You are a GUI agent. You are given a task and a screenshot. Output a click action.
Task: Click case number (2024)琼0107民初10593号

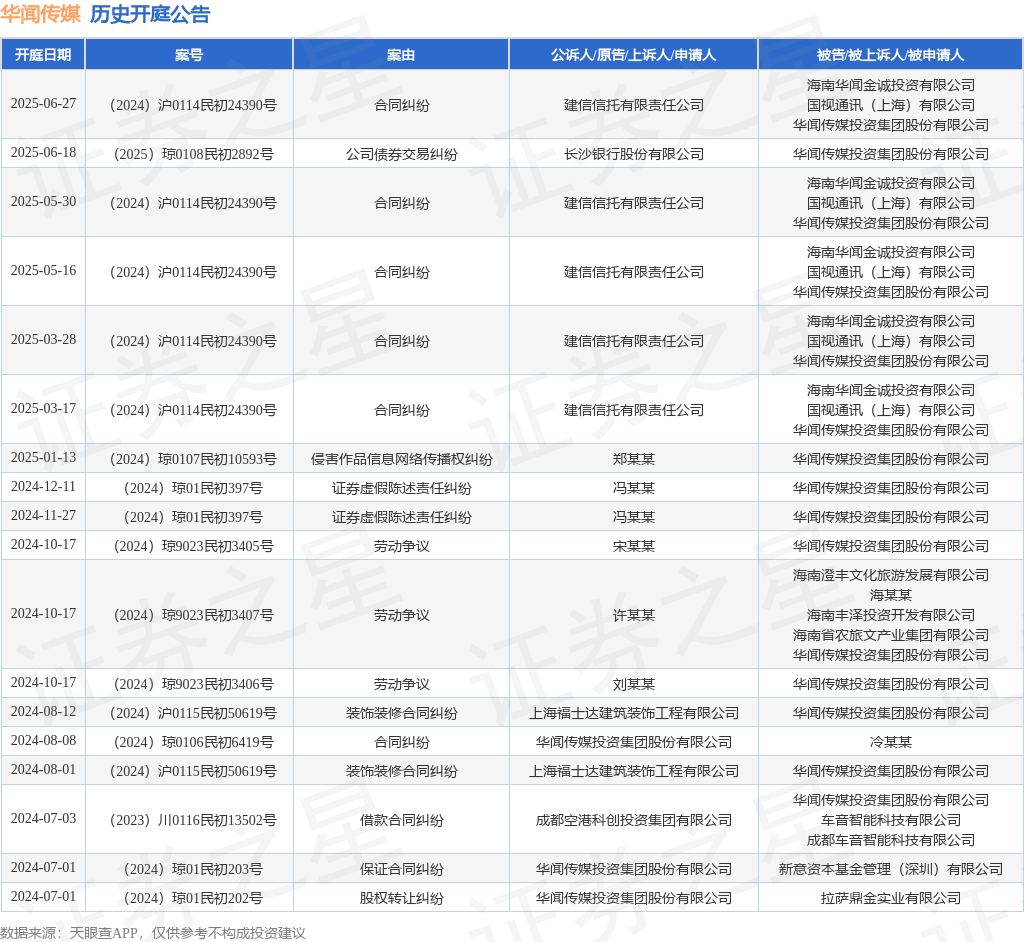tap(193, 459)
